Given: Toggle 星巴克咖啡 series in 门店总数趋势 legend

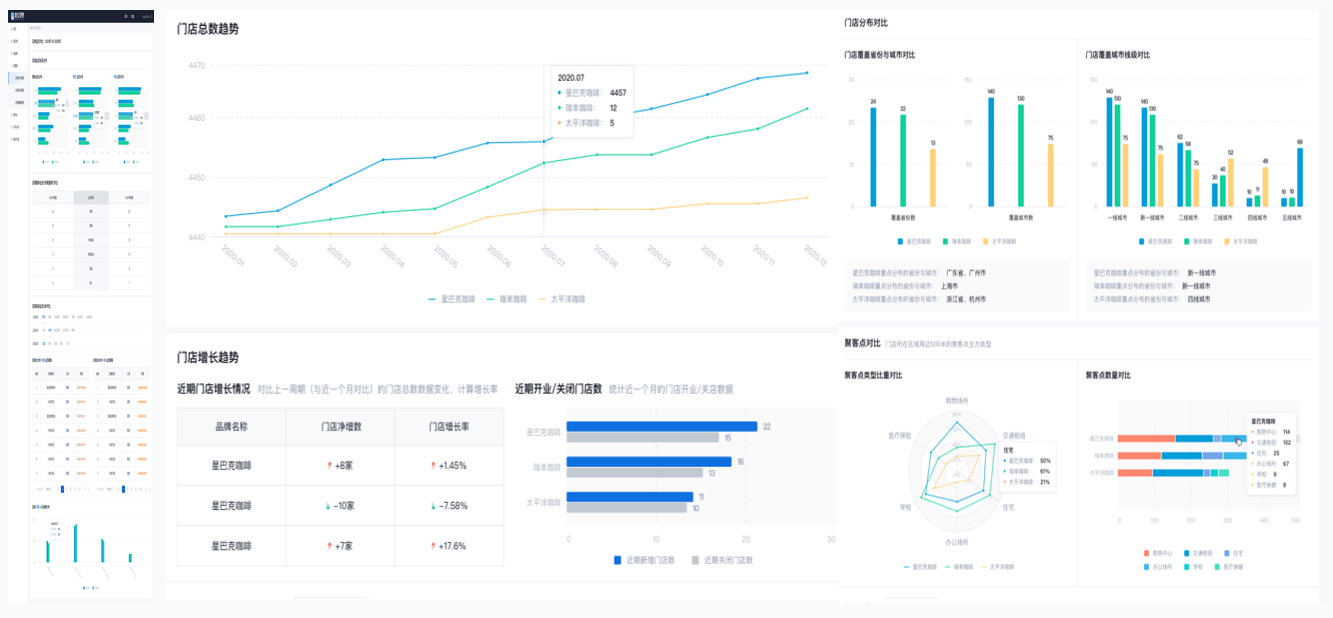Looking at the screenshot, I should [x=453, y=299].
